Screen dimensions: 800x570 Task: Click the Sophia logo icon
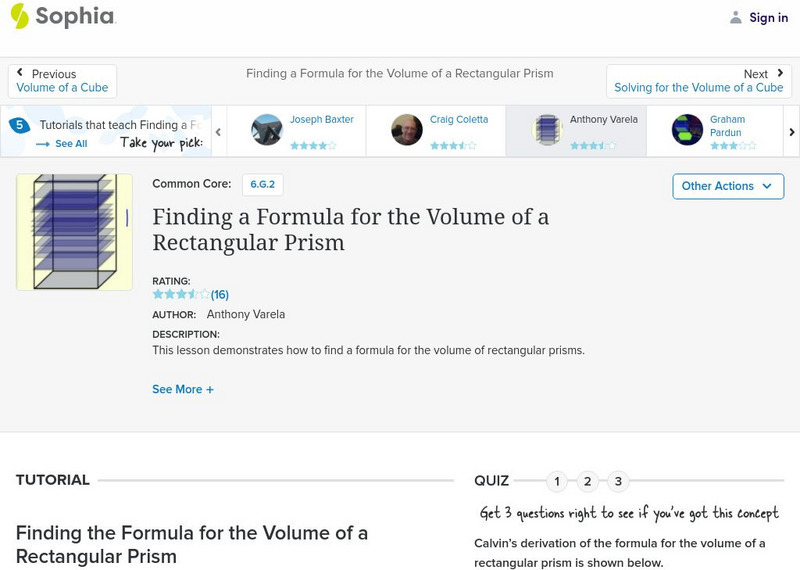pos(19,16)
